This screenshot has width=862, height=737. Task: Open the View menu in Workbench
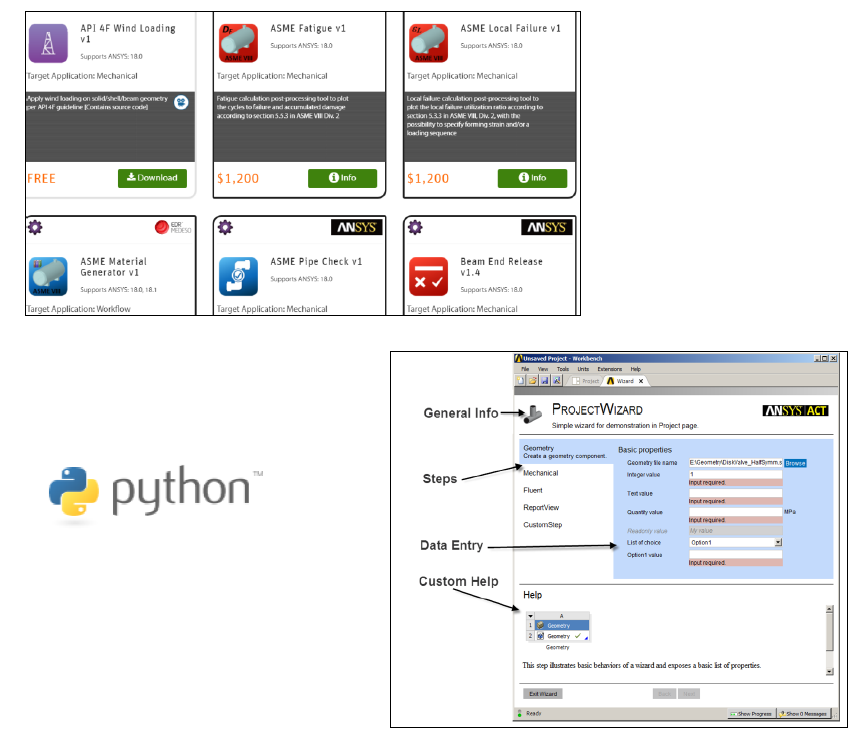pos(543,369)
